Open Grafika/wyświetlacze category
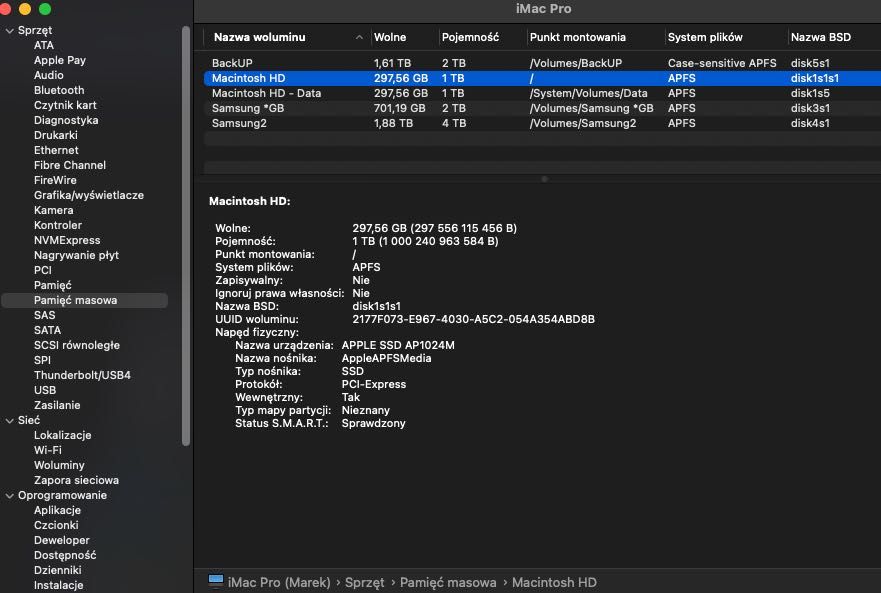The height and width of the screenshot is (593, 881). pyautogui.click(x=89, y=195)
